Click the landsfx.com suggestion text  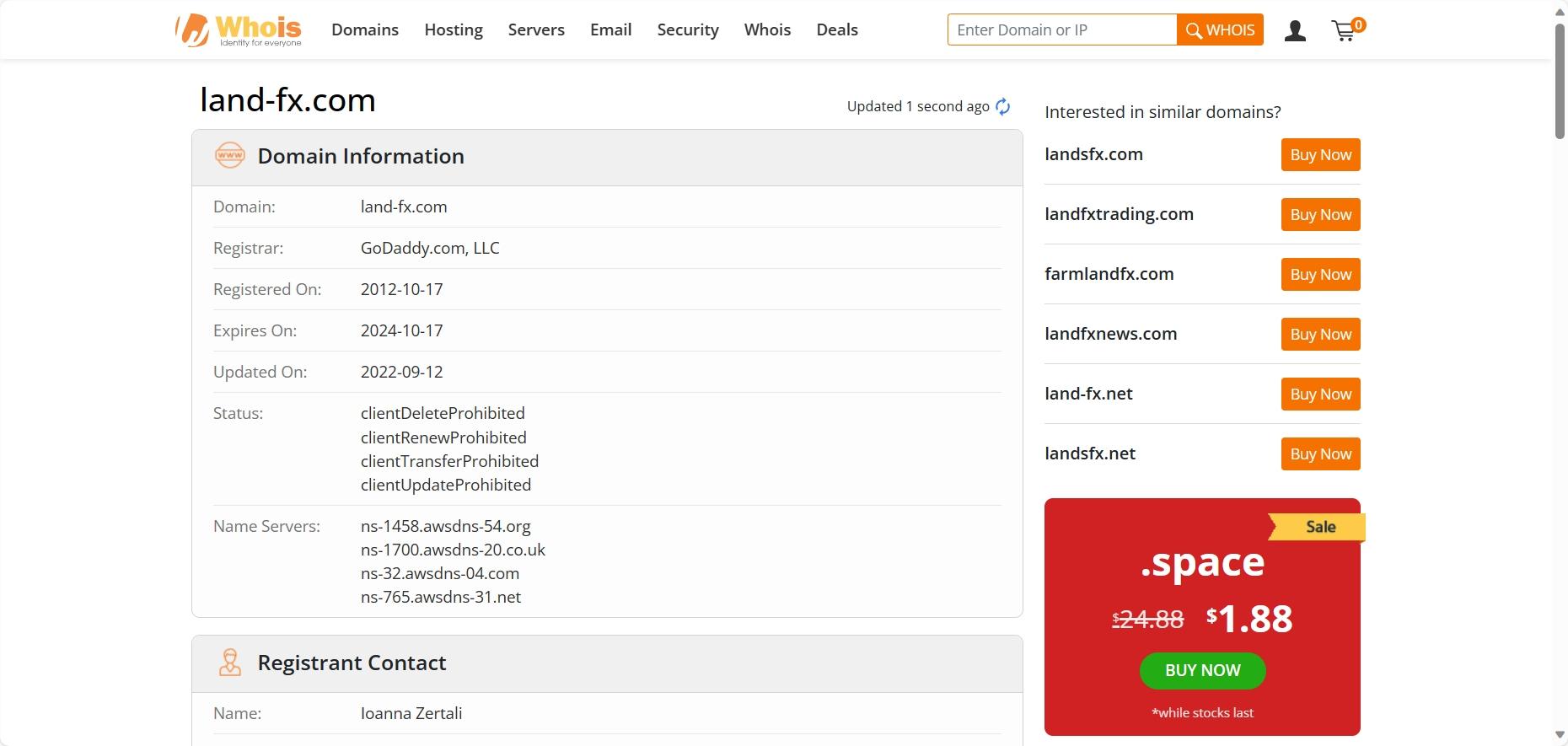pos(1093,154)
